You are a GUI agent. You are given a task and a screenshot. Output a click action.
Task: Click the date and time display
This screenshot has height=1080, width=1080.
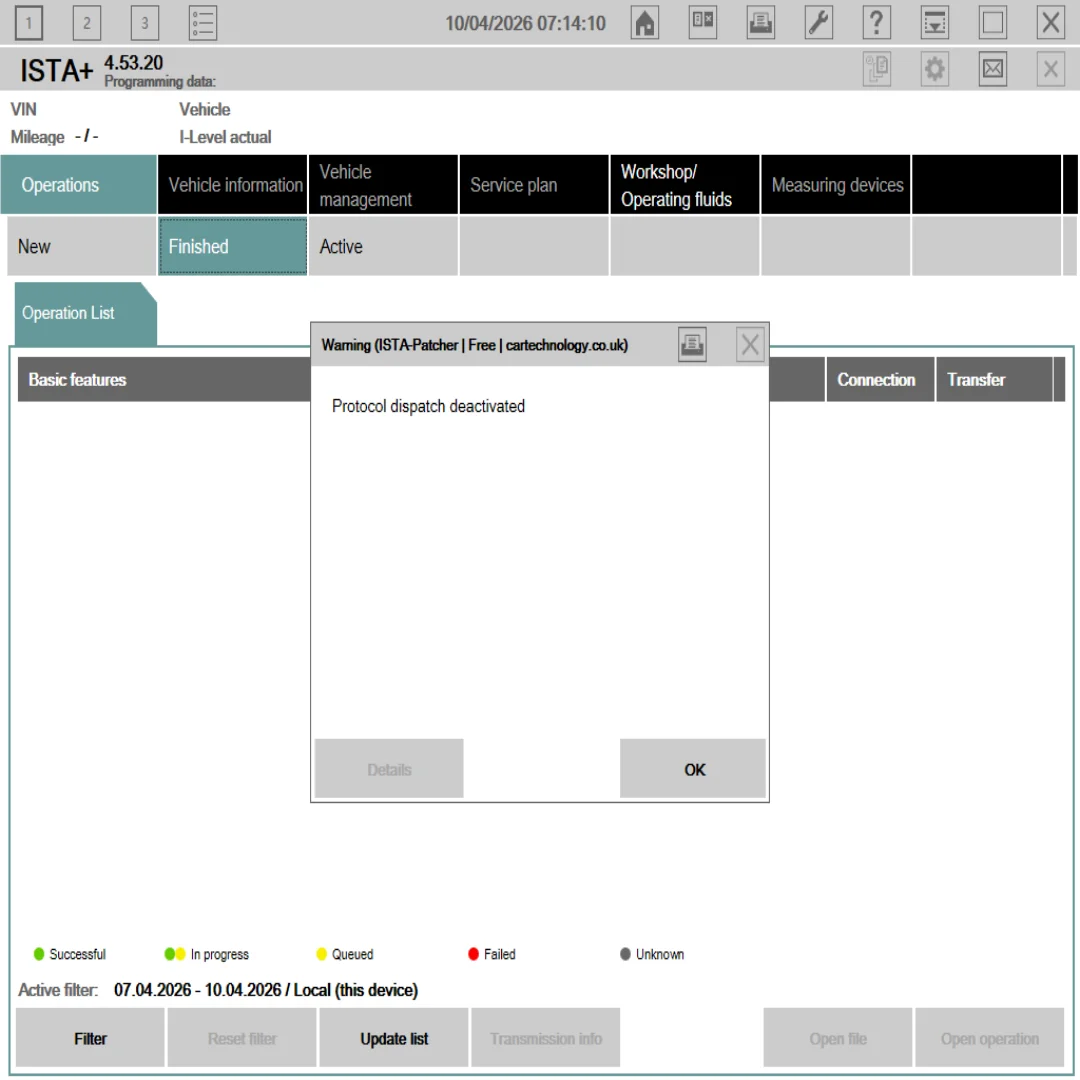coord(525,23)
